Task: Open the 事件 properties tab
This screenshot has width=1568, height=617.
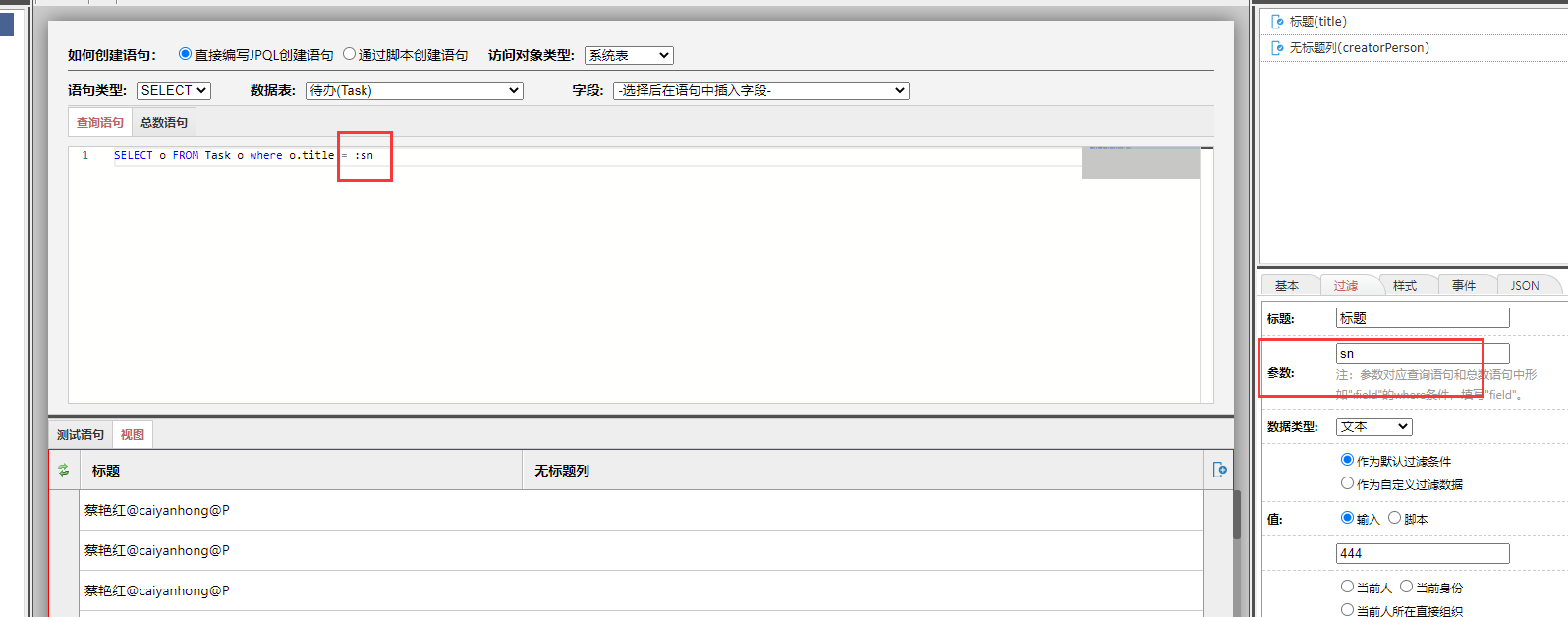Action: coord(1464,285)
